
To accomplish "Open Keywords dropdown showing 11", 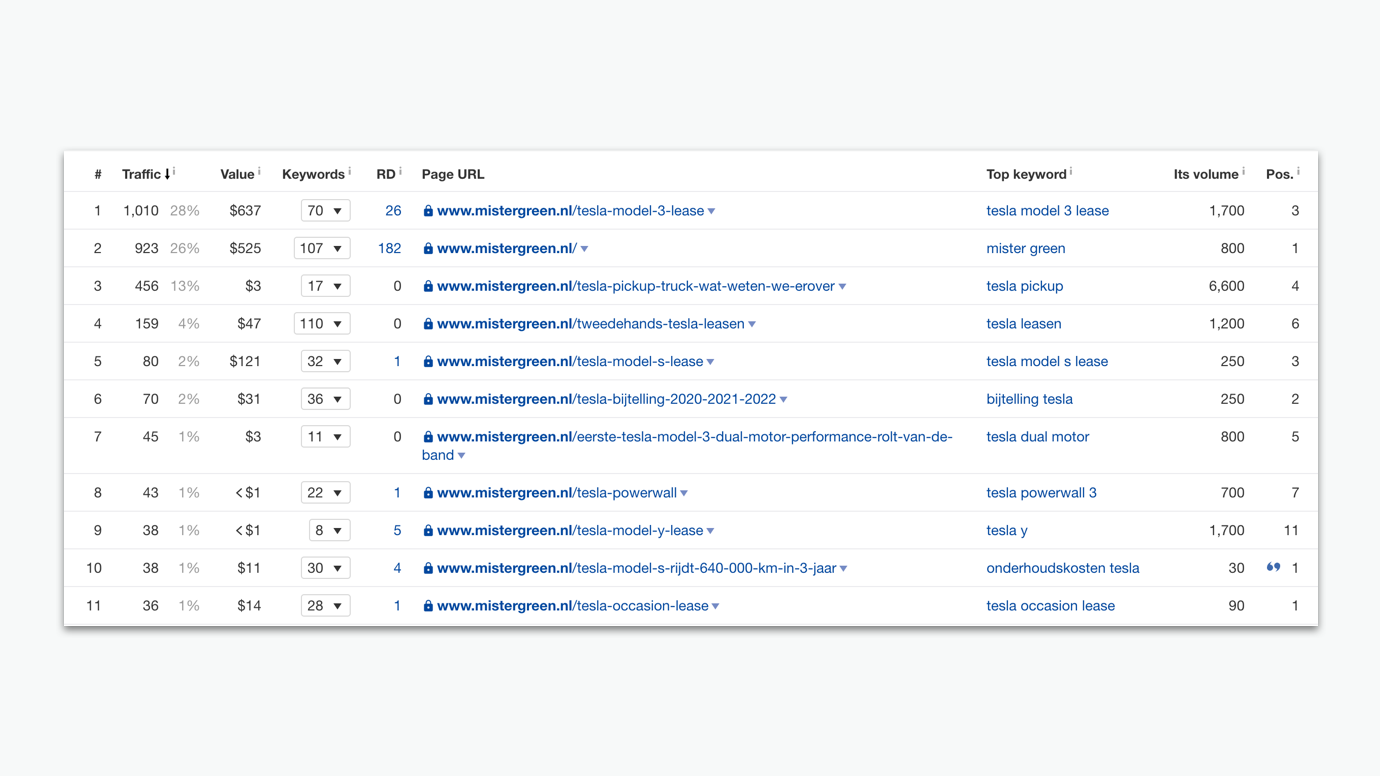I will (325, 437).
